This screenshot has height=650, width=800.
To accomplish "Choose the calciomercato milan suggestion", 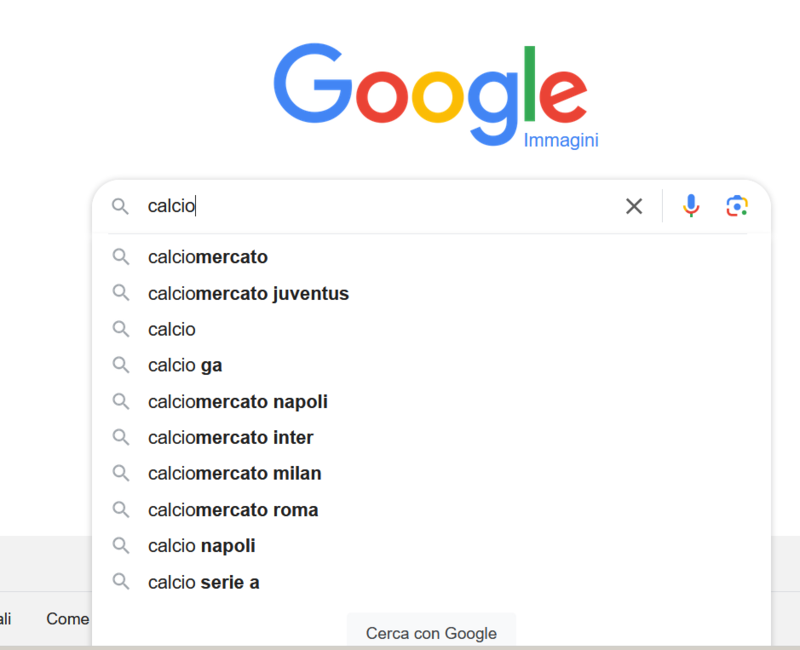I will [431, 473].
